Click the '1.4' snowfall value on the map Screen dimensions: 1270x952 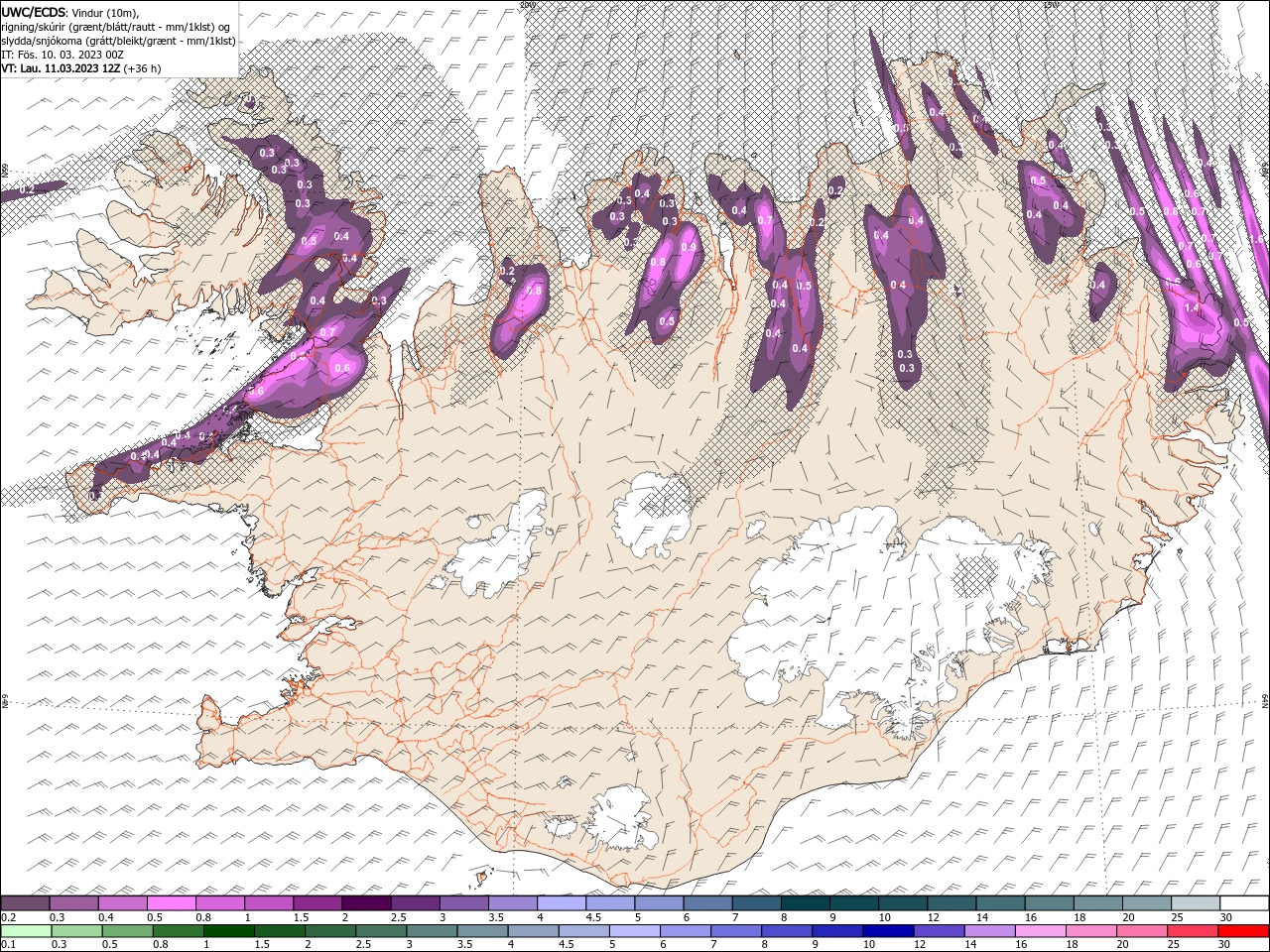pos(1193,308)
